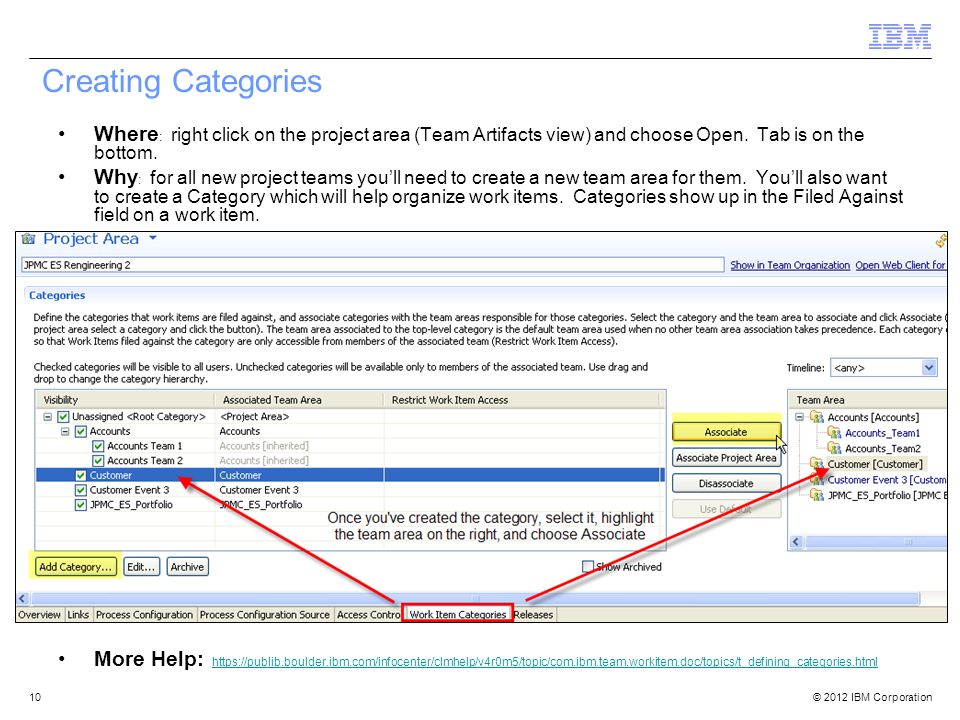
Task: Click the Team Area column header
Action: [868, 400]
